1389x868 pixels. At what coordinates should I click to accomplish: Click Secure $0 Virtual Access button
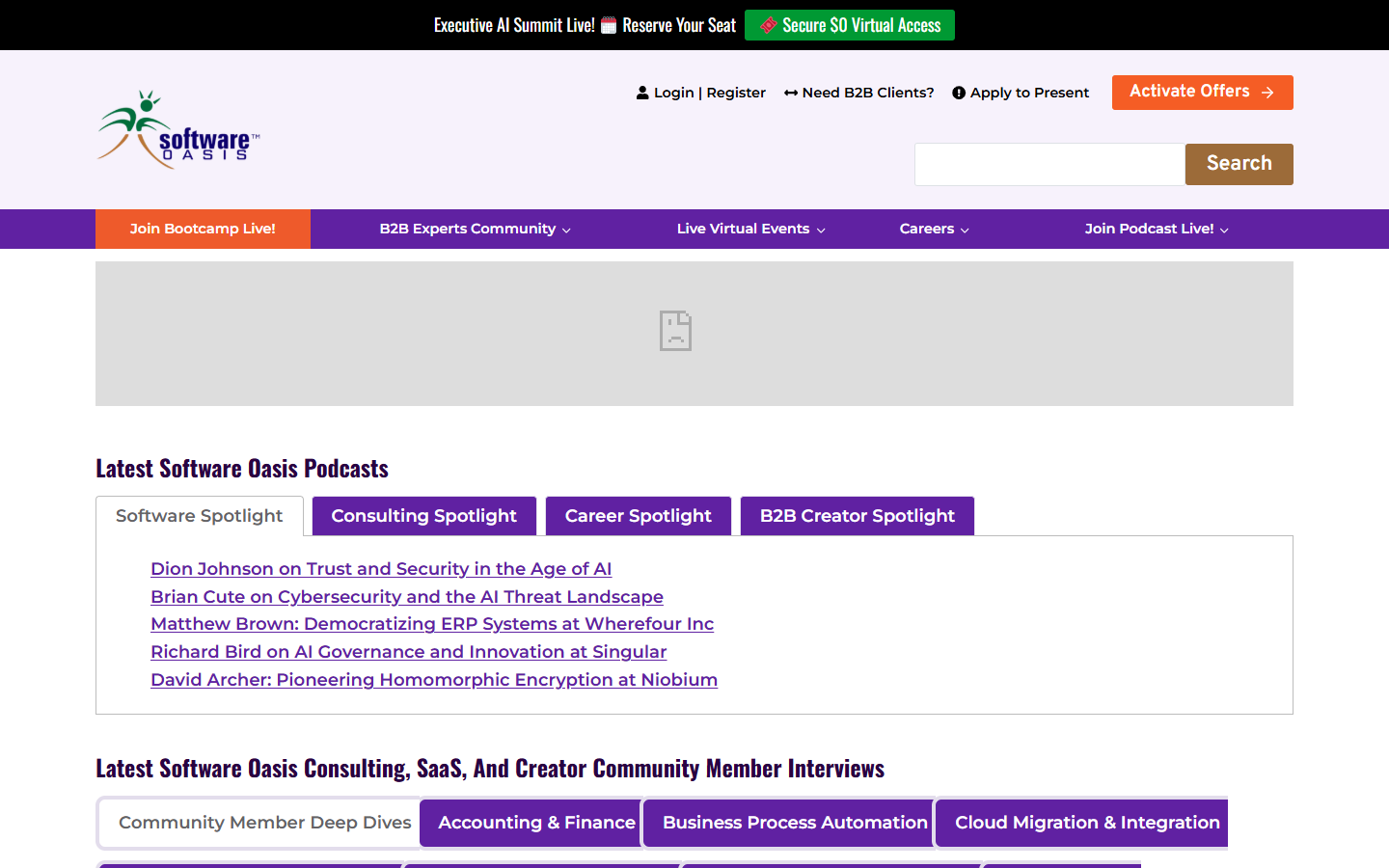click(x=850, y=25)
